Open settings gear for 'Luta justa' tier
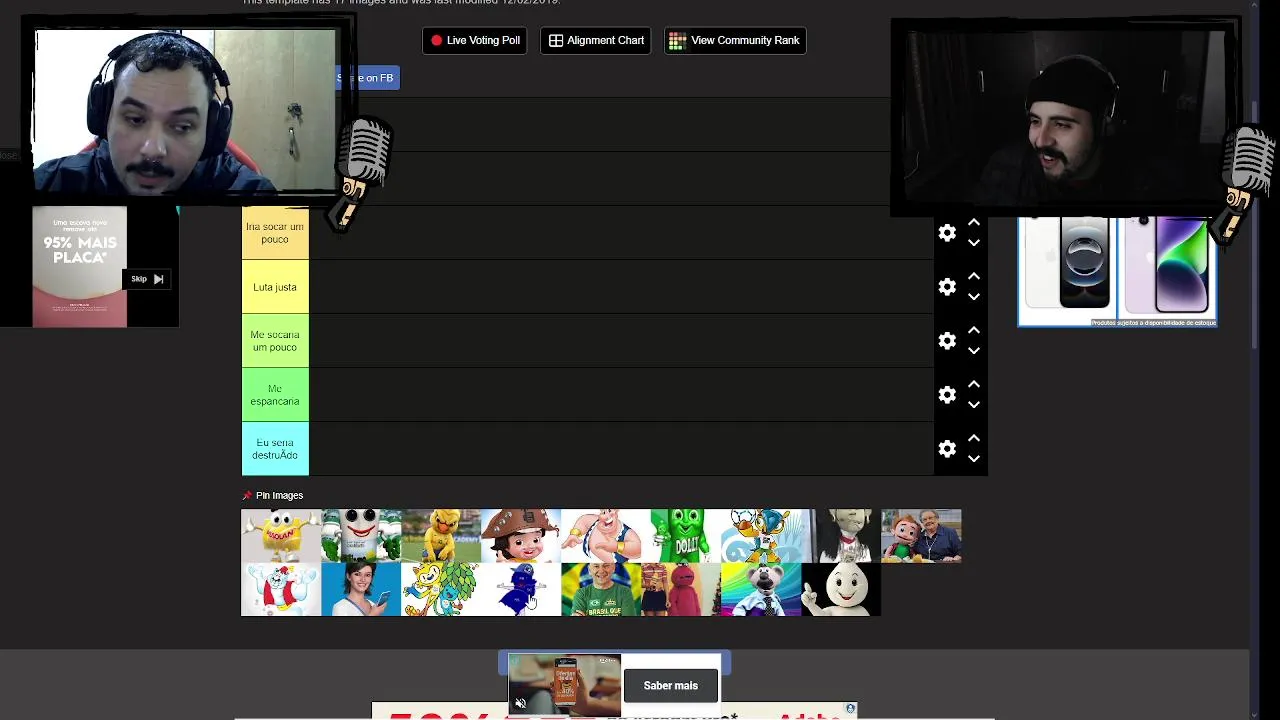The image size is (1280, 720). tap(947, 287)
